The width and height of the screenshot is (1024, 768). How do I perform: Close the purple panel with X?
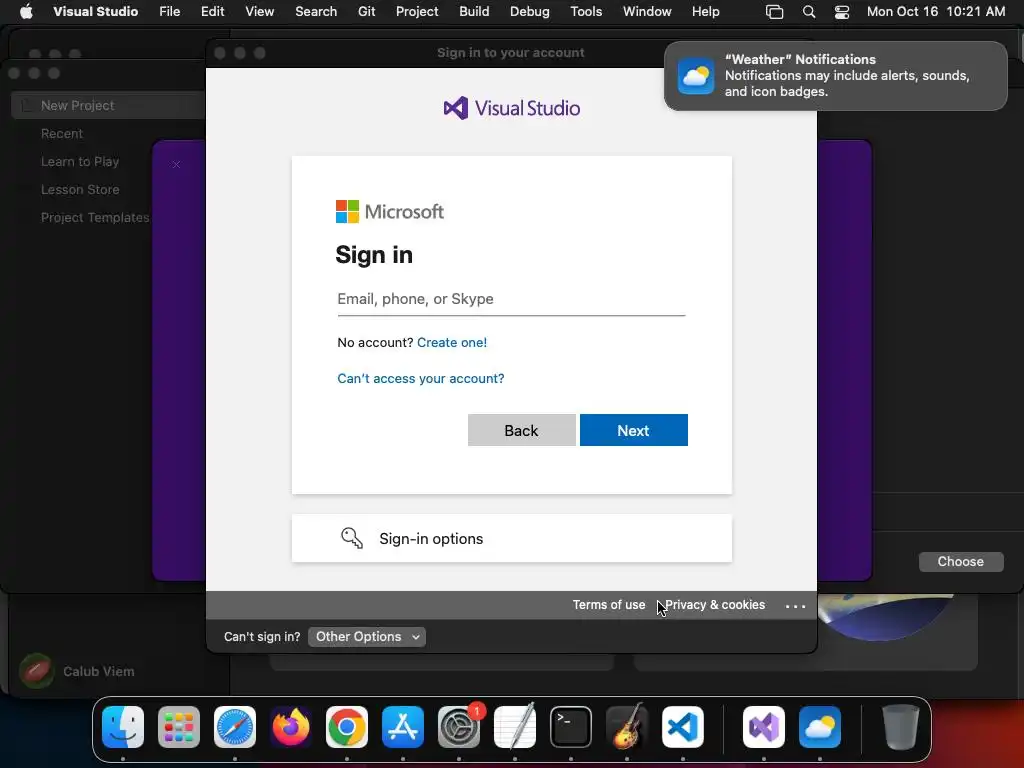[x=176, y=165]
